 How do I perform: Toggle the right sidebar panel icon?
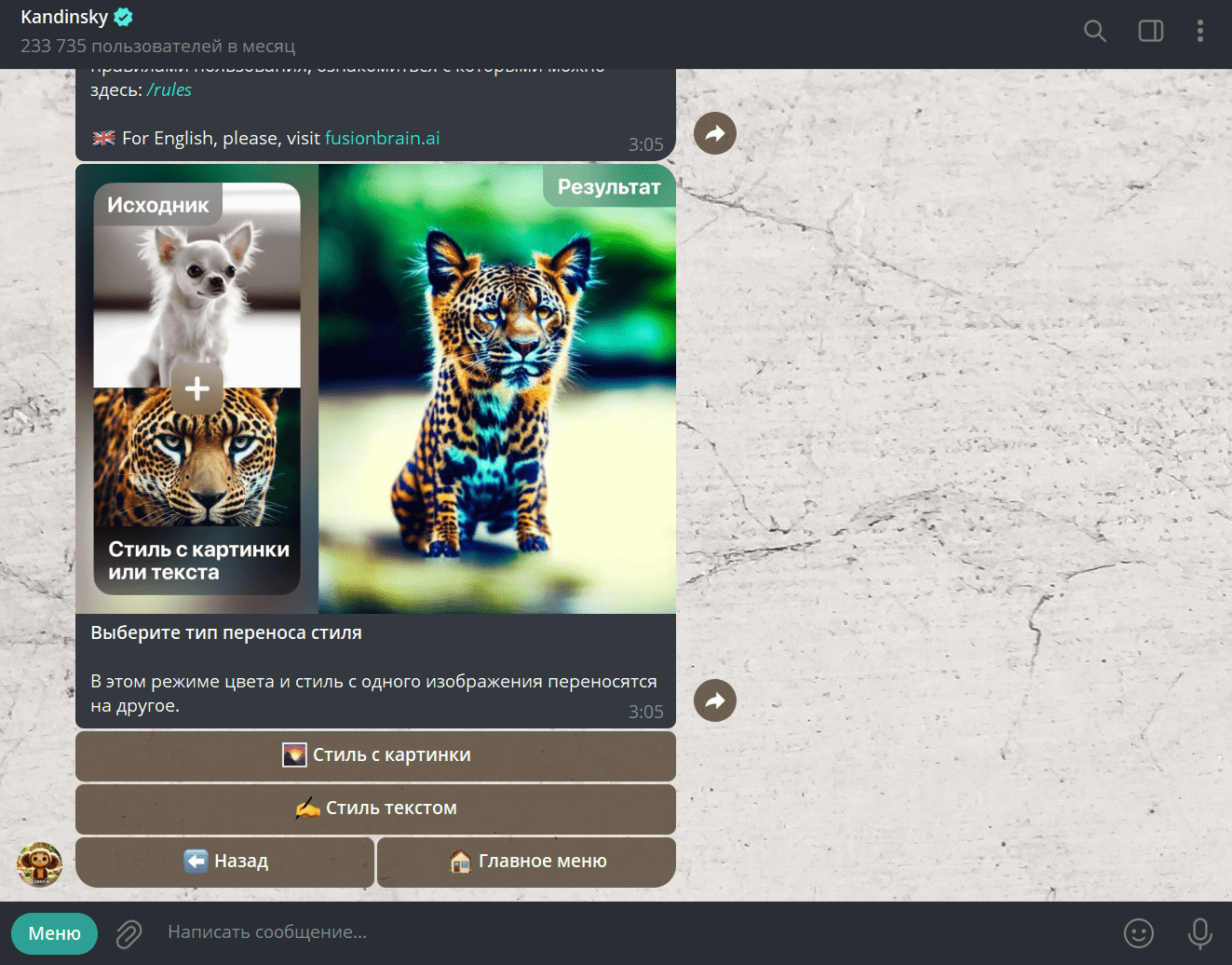1151,31
